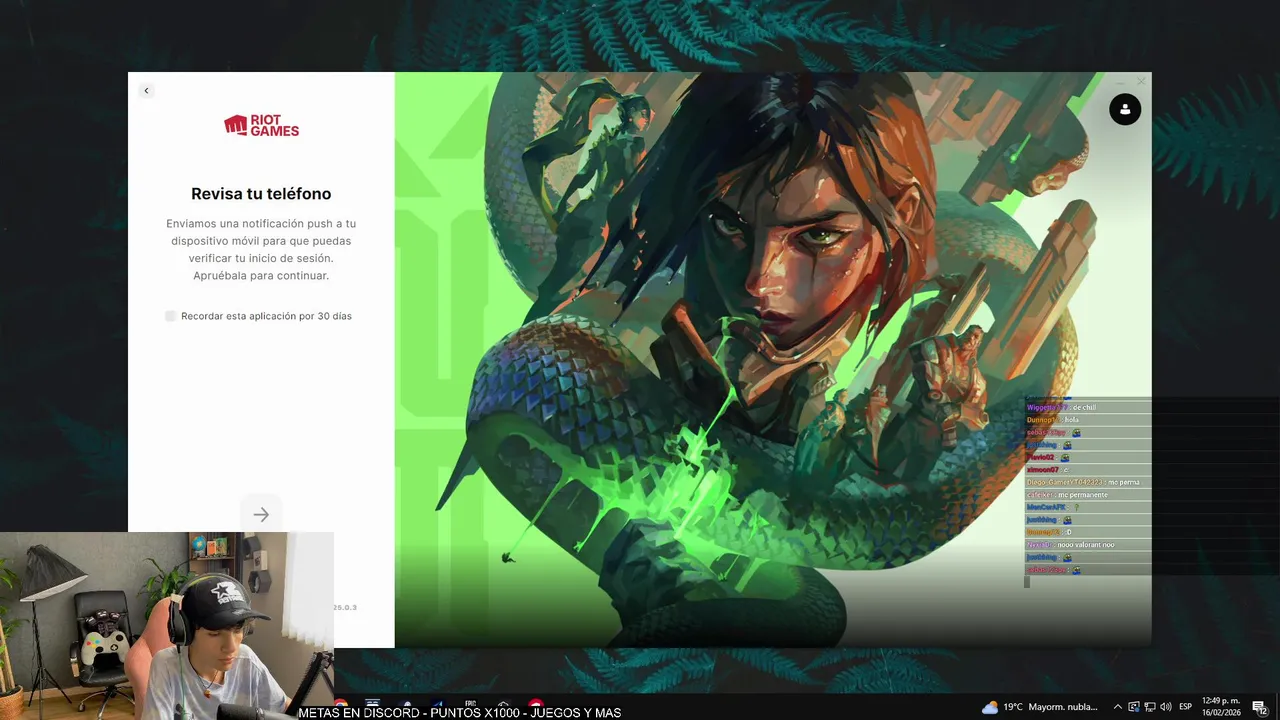Open Epic Games icon in taskbar

[x=469, y=705]
